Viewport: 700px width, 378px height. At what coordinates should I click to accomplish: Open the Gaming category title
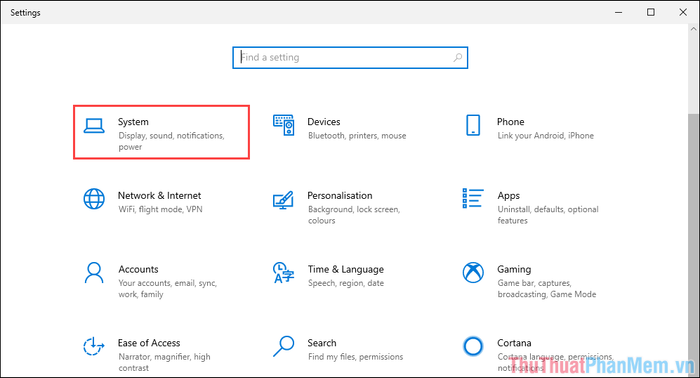click(514, 269)
